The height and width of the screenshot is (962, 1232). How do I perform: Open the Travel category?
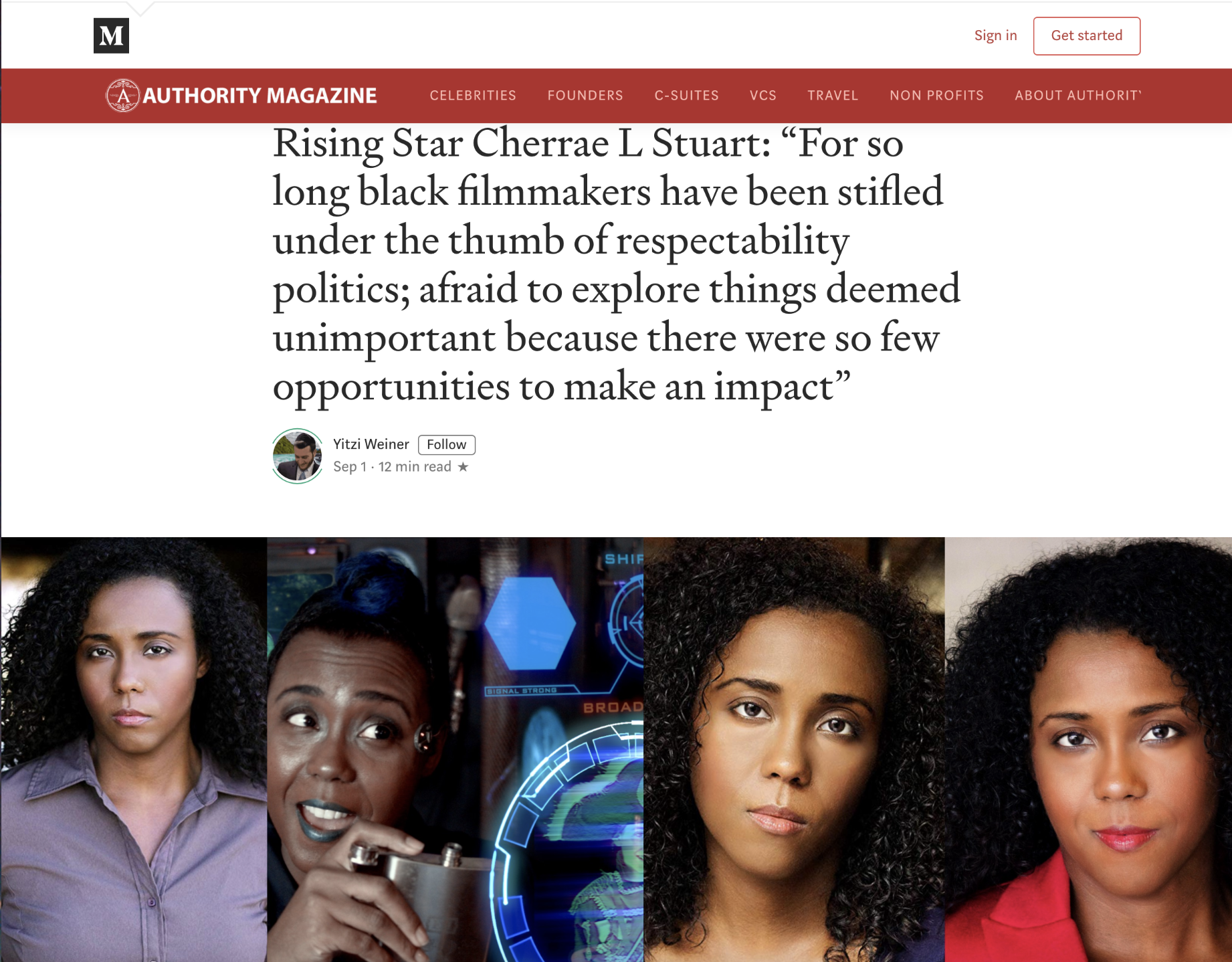pyautogui.click(x=833, y=95)
